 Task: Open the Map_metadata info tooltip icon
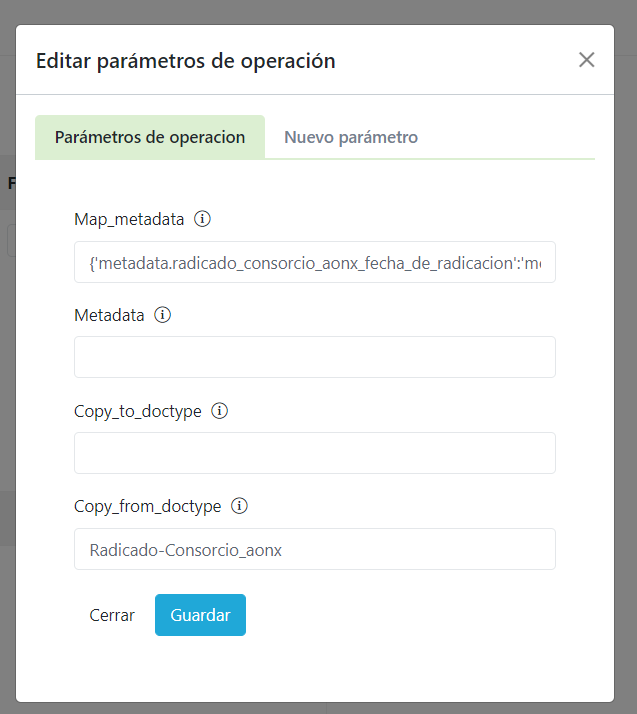[x=202, y=219]
